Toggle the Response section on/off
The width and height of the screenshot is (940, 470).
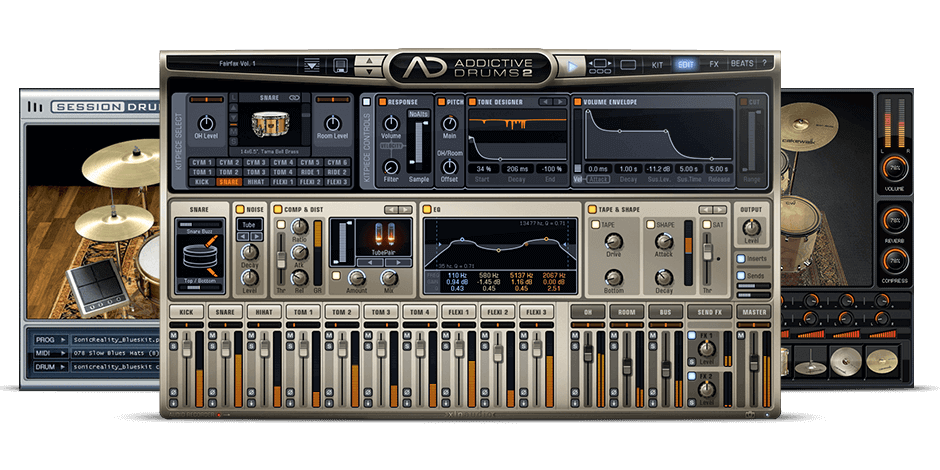pyautogui.click(x=382, y=102)
